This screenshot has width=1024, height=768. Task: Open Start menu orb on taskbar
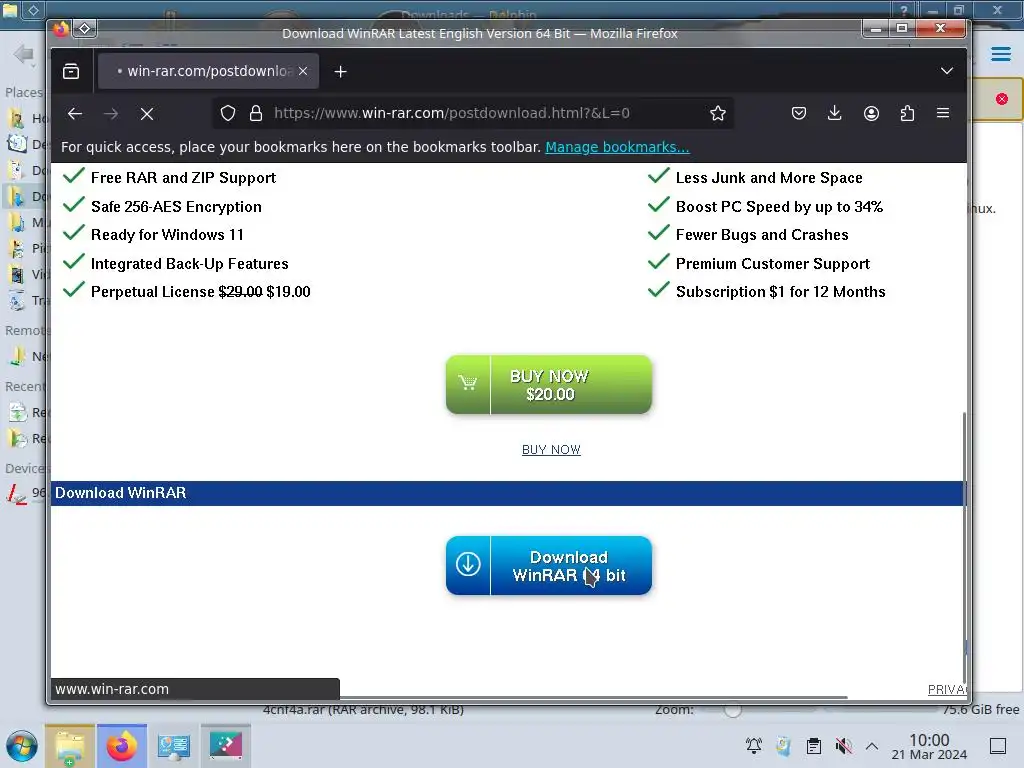pos(22,746)
